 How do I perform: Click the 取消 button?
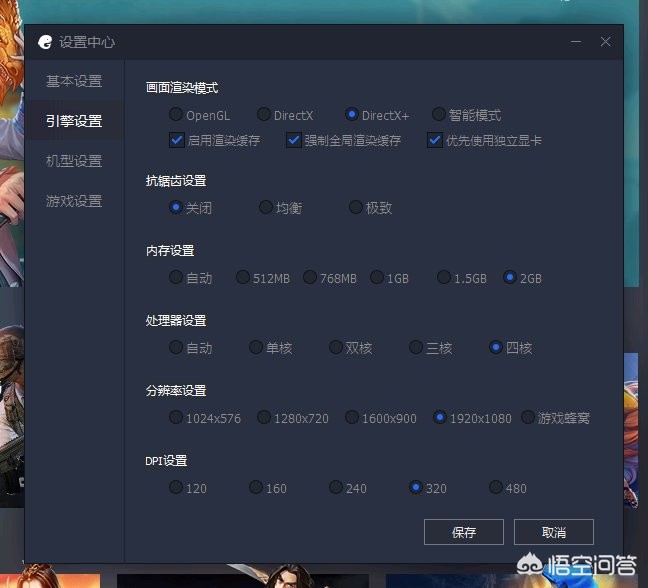click(554, 532)
